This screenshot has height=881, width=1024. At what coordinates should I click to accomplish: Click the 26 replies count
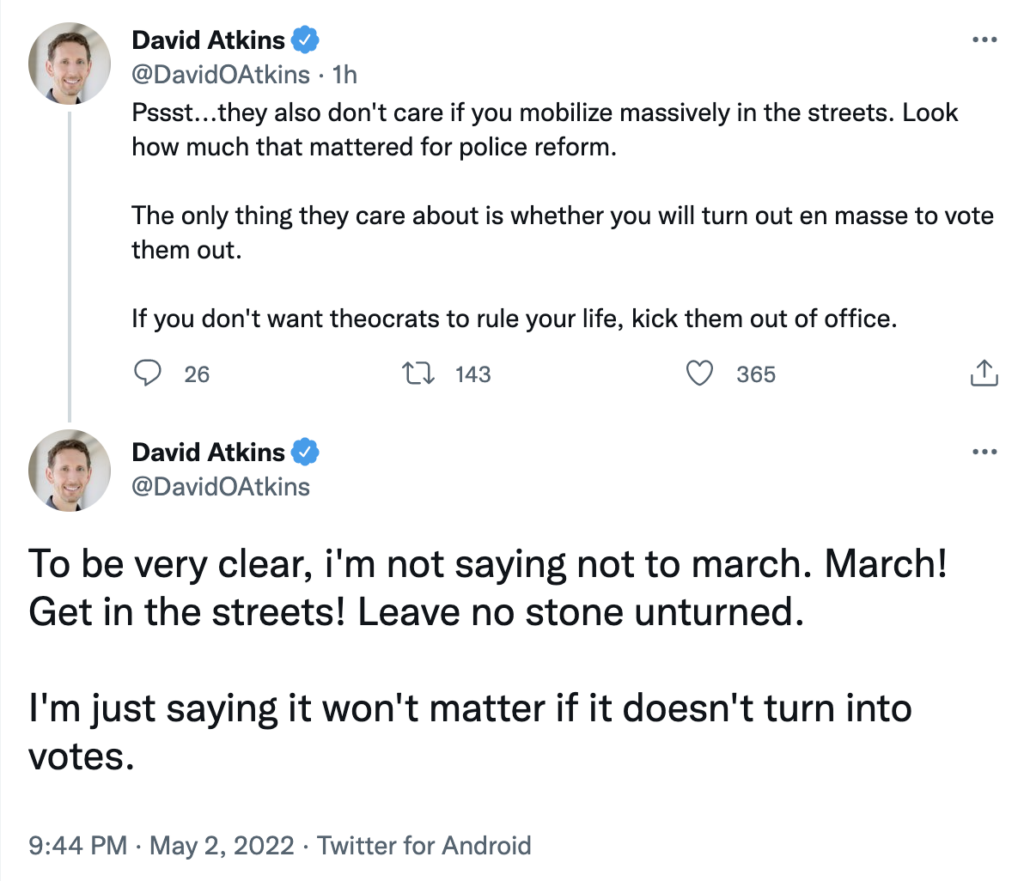pos(197,374)
